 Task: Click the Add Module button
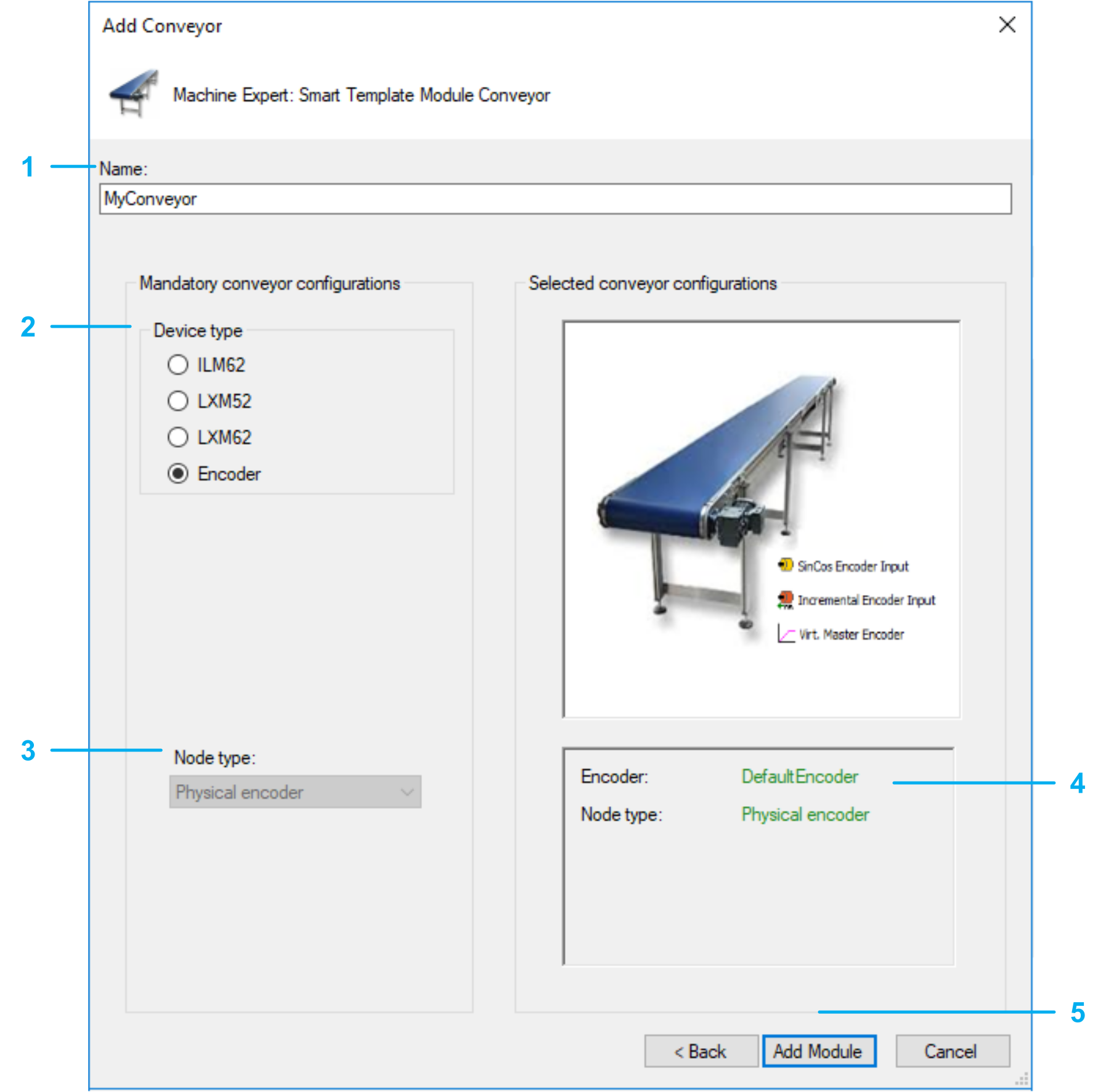pos(819,1051)
